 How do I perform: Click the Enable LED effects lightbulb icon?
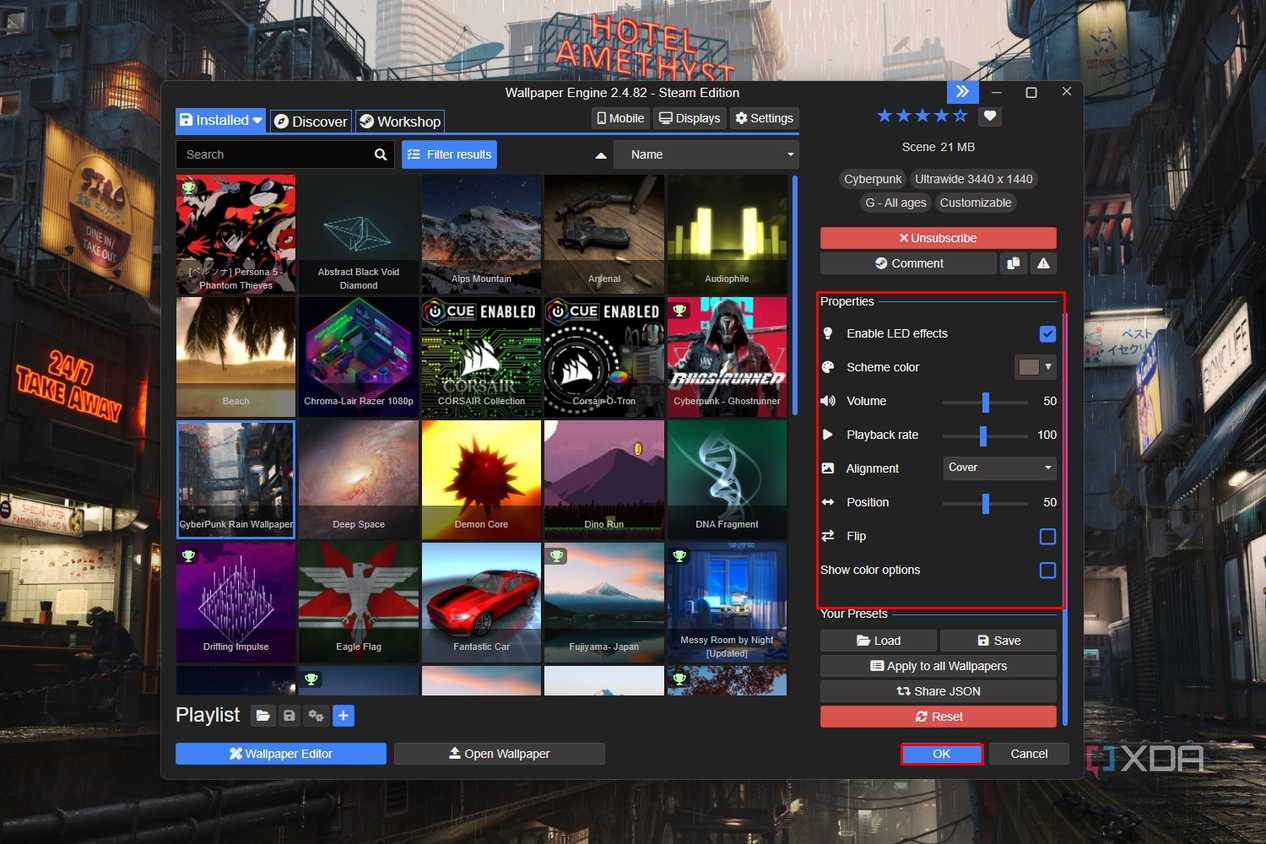pyautogui.click(x=828, y=334)
